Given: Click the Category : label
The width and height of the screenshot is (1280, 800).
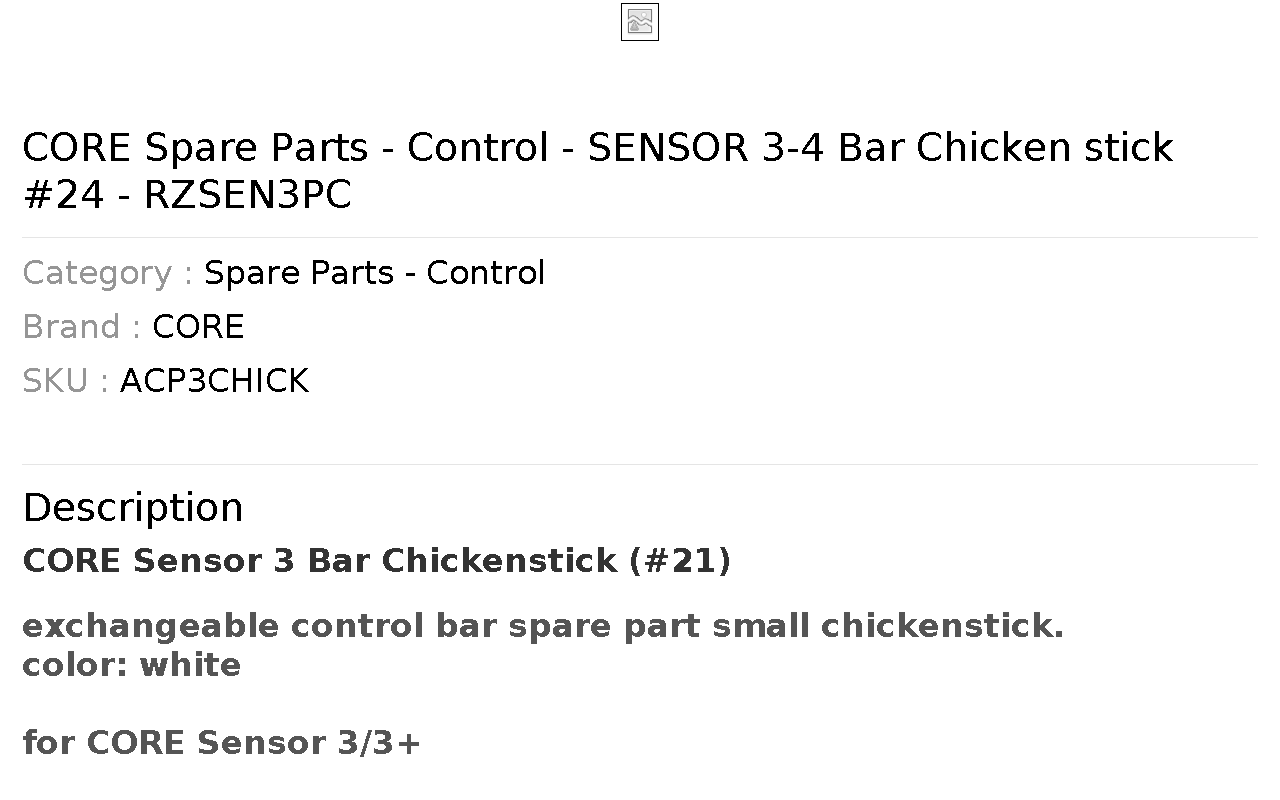Looking at the screenshot, I should click(x=108, y=273).
